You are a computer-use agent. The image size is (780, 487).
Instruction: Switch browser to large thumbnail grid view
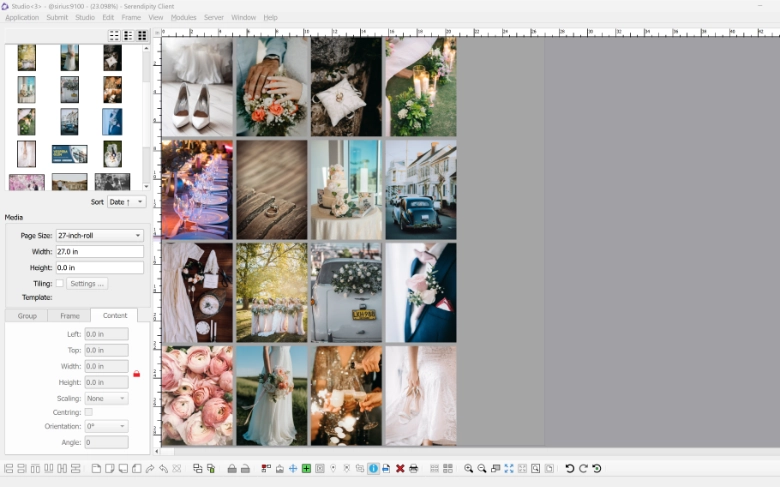(x=142, y=36)
